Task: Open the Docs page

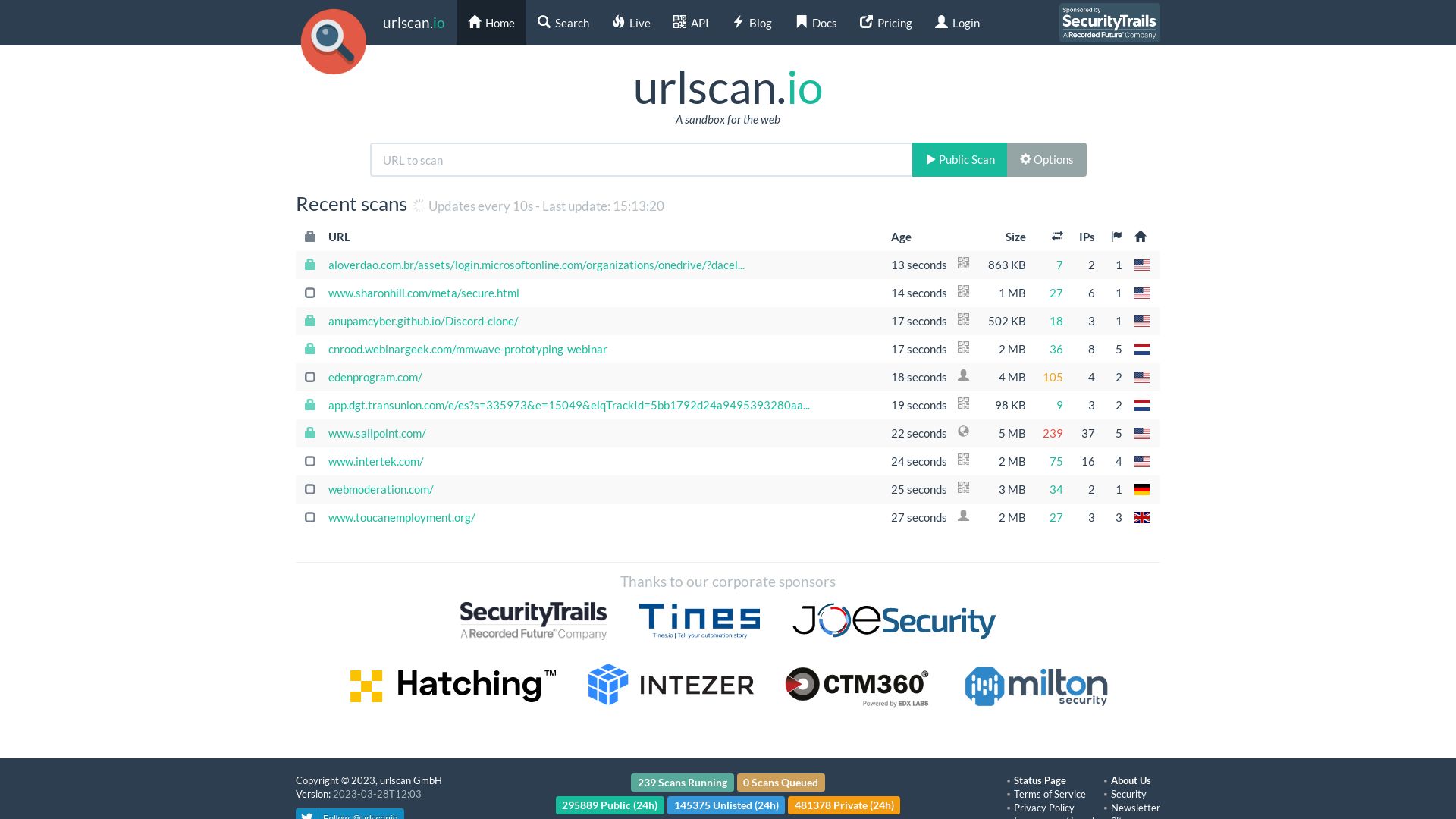Action: point(816,23)
